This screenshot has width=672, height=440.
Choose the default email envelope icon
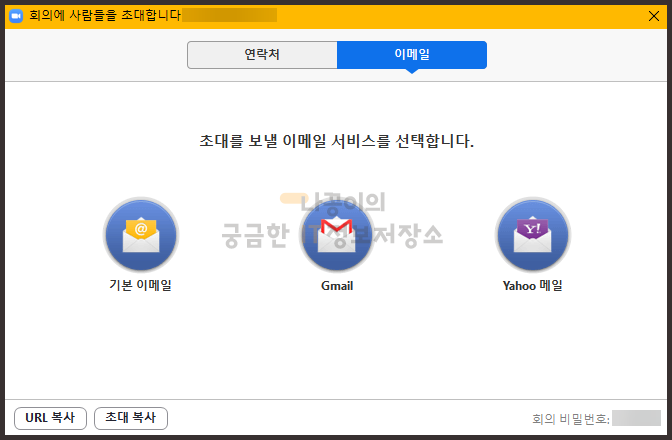click(x=141, y=235)
